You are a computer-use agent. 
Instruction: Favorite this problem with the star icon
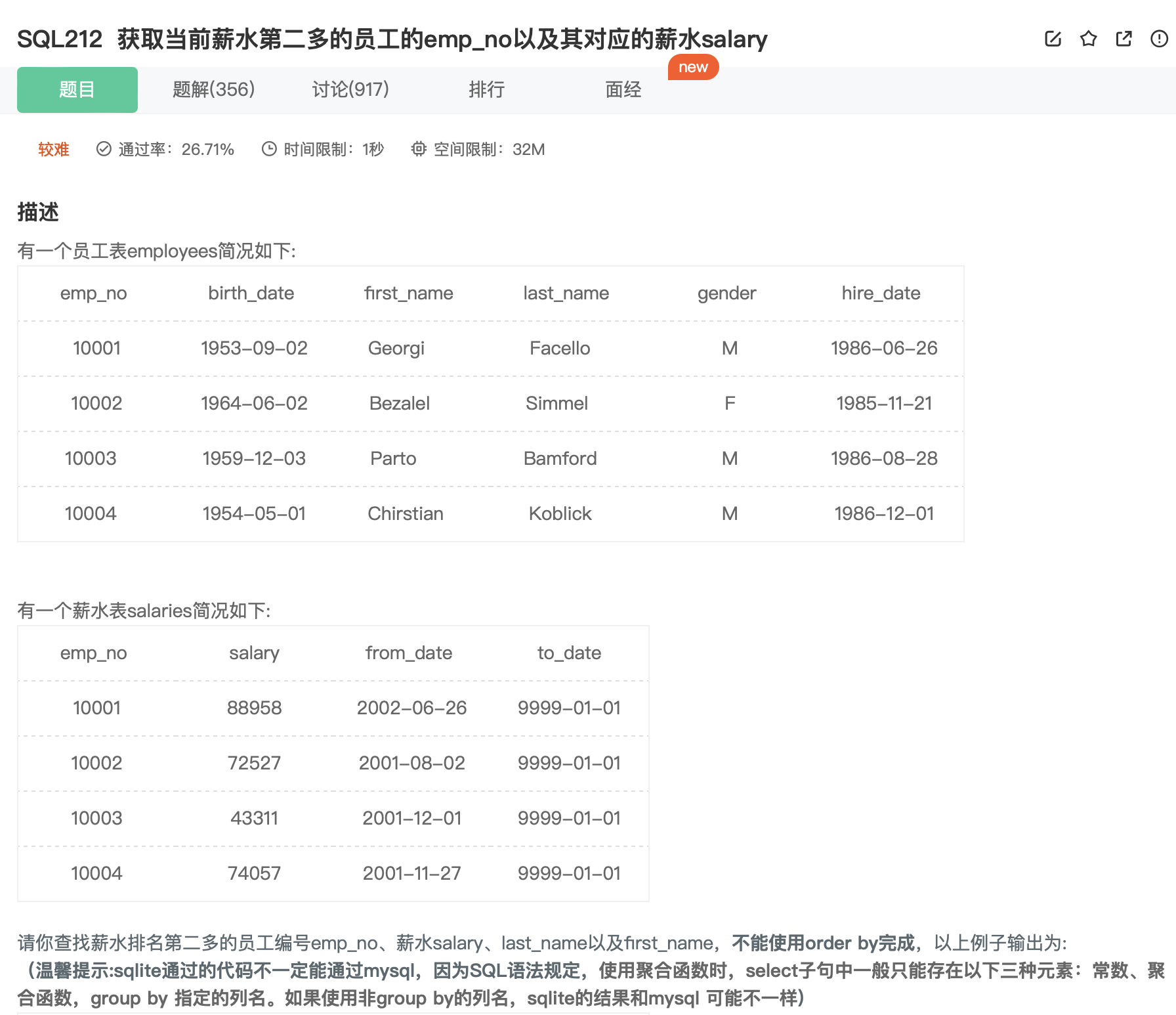[x=1088, y=39]
